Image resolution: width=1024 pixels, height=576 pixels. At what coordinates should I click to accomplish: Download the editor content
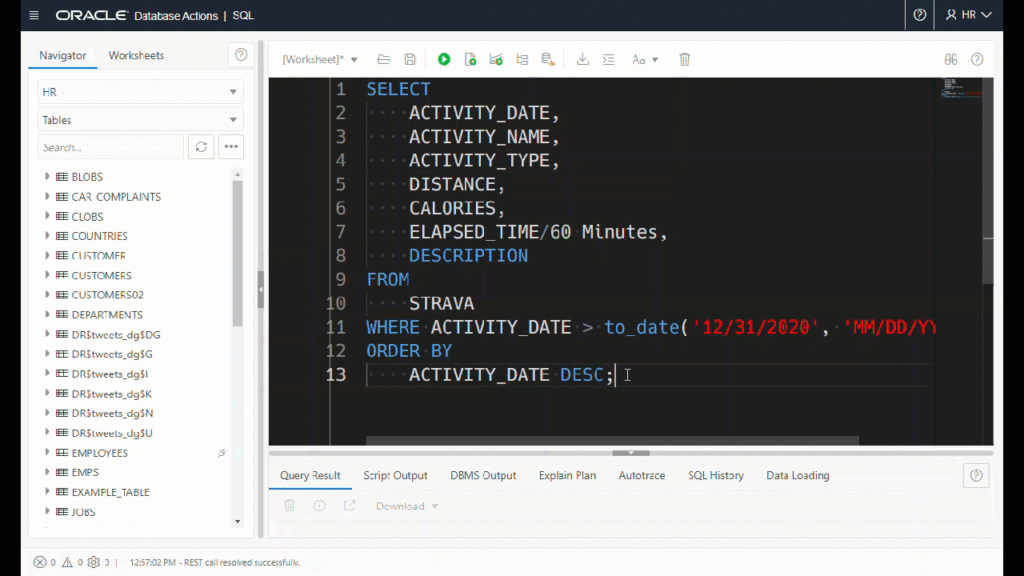[x=583, y=60]
